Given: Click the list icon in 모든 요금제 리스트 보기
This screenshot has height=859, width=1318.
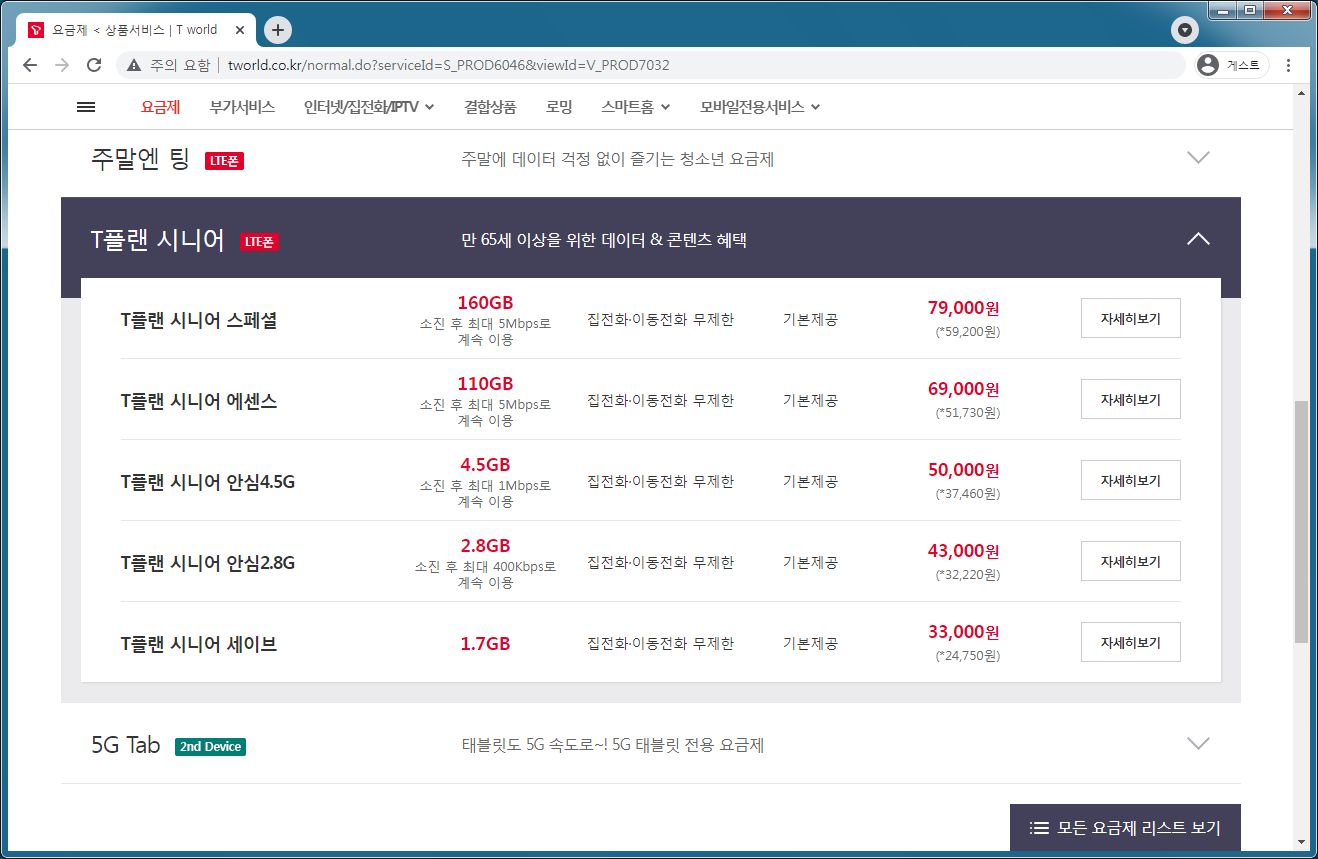Looking at the screenshot, I should coord(1040,828).
